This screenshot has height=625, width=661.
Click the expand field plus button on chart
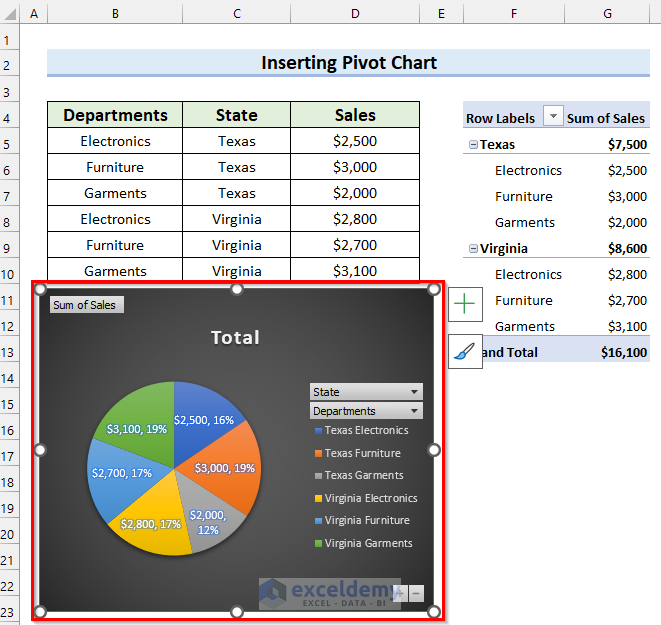(398, 592)
